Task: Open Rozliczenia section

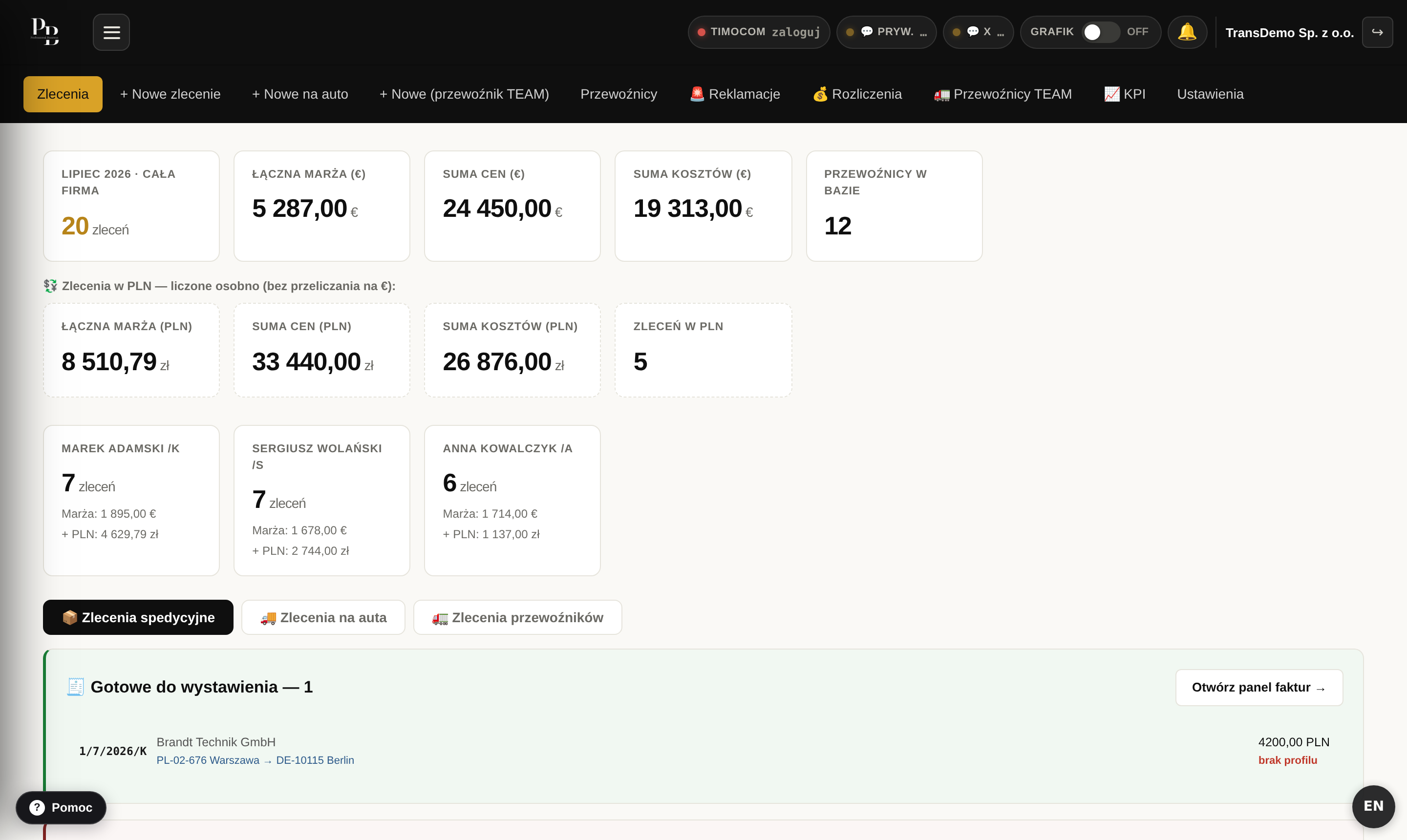Action: [856, 94]
